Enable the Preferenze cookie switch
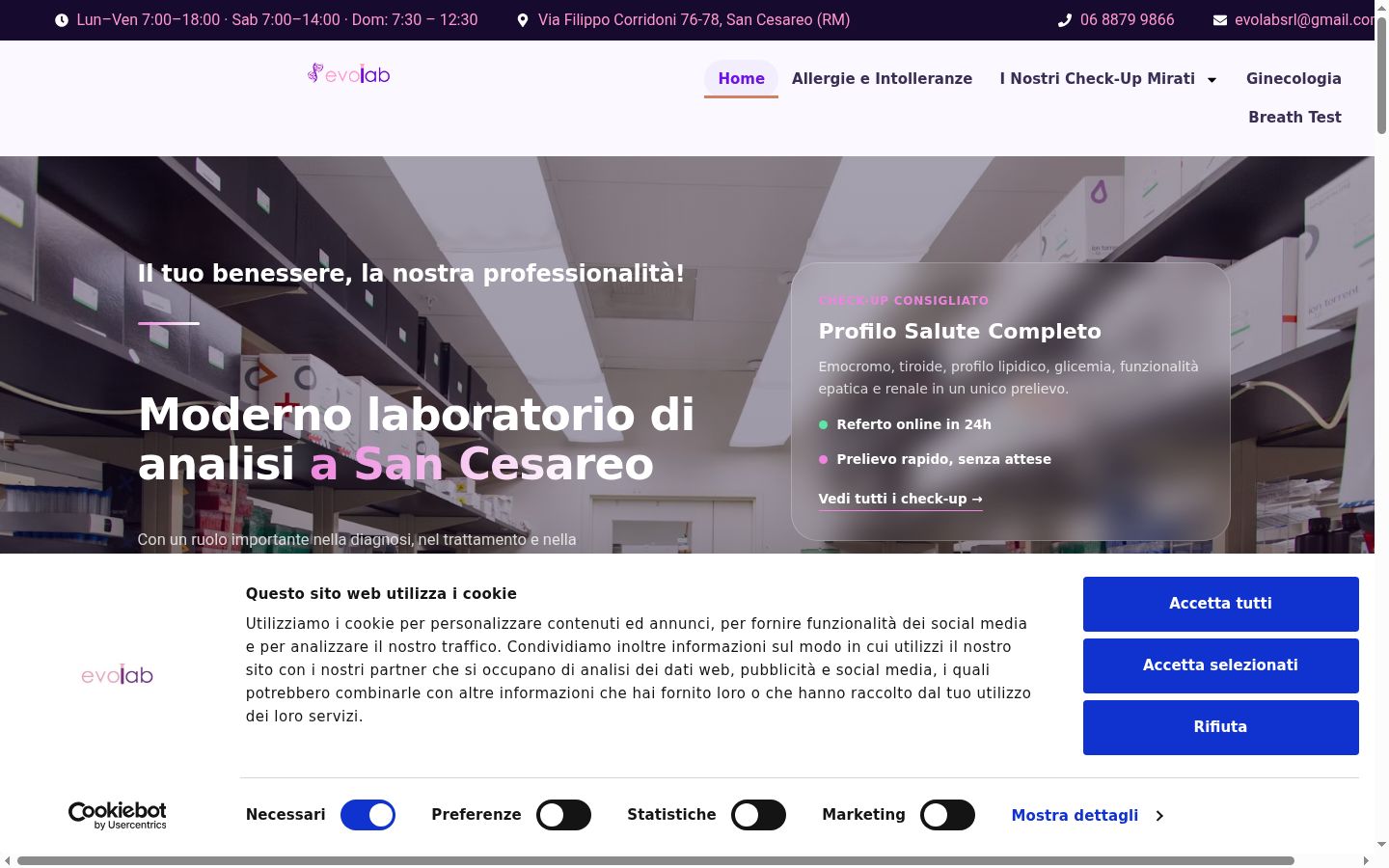Screen dimensions: 1389x868 point(564,816)
